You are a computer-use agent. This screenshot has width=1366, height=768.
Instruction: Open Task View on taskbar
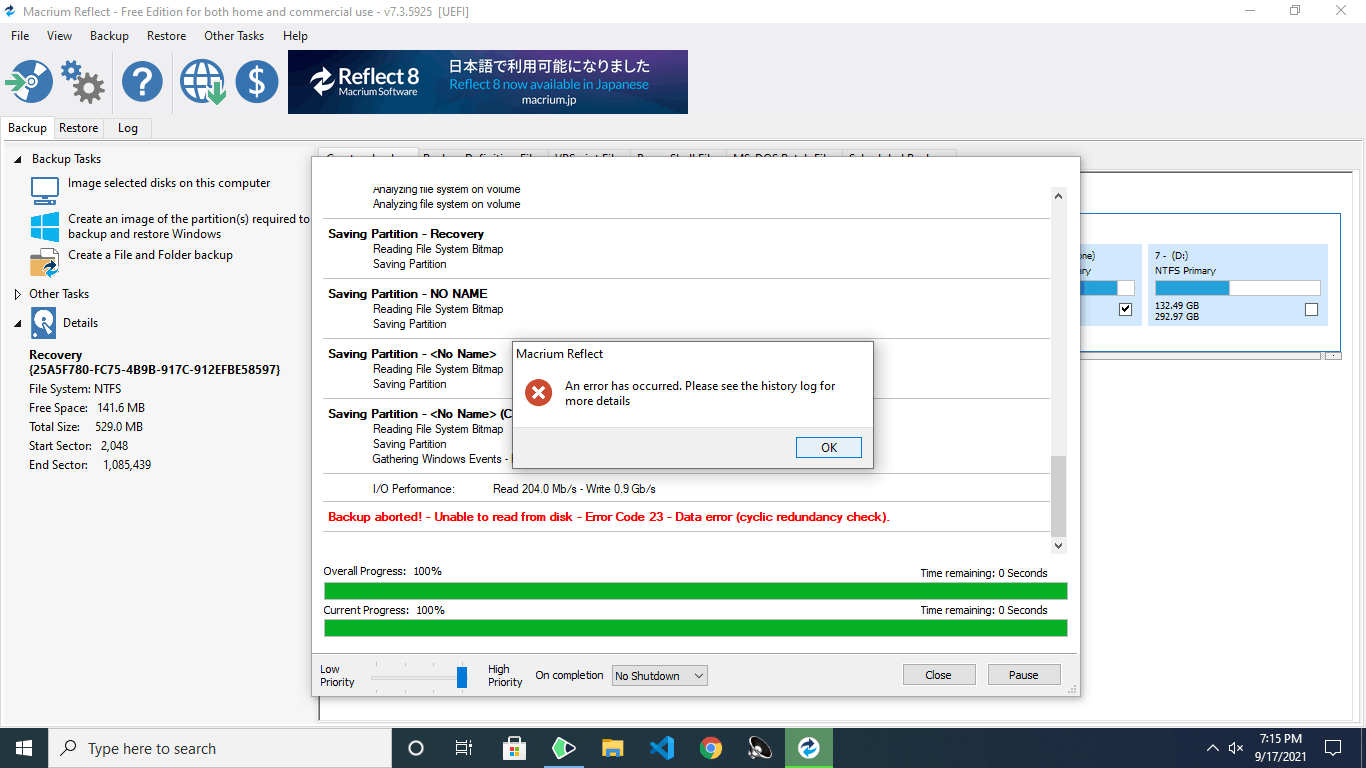[464, 748]
